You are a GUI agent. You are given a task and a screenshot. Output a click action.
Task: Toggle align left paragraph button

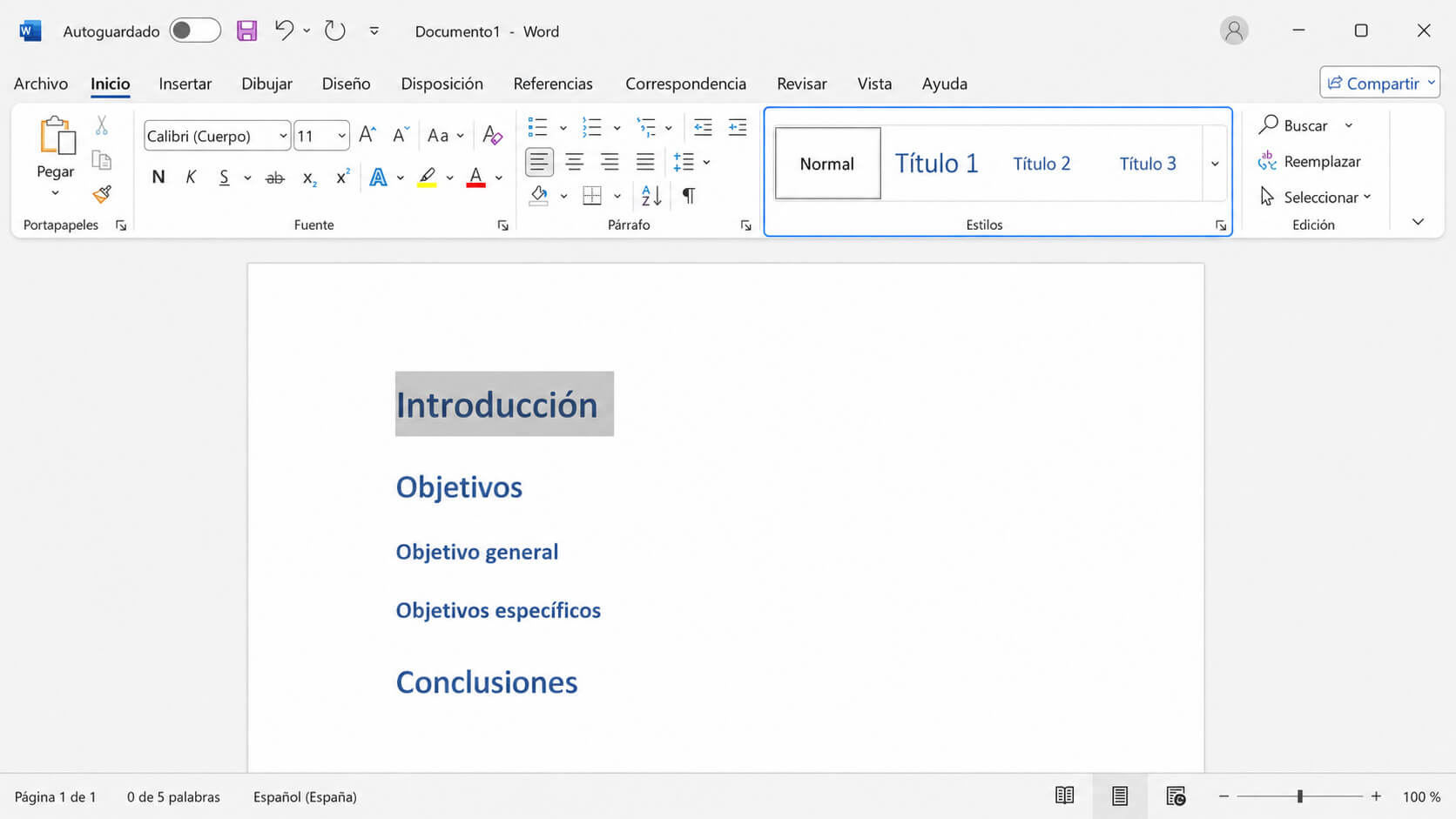point(539,162)
